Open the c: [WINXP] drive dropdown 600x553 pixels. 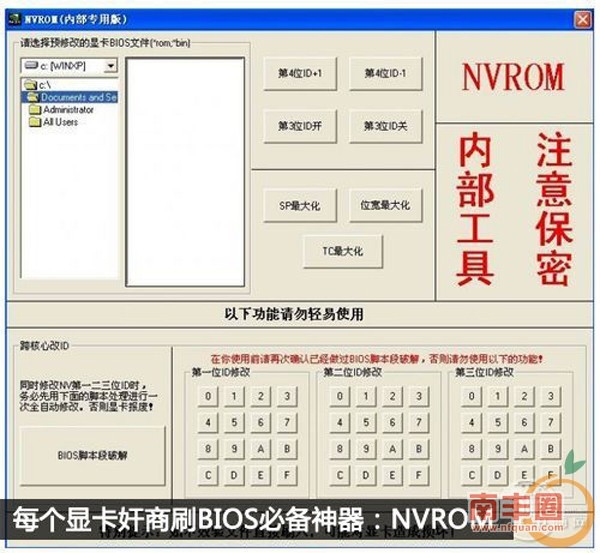click(109, 65)
